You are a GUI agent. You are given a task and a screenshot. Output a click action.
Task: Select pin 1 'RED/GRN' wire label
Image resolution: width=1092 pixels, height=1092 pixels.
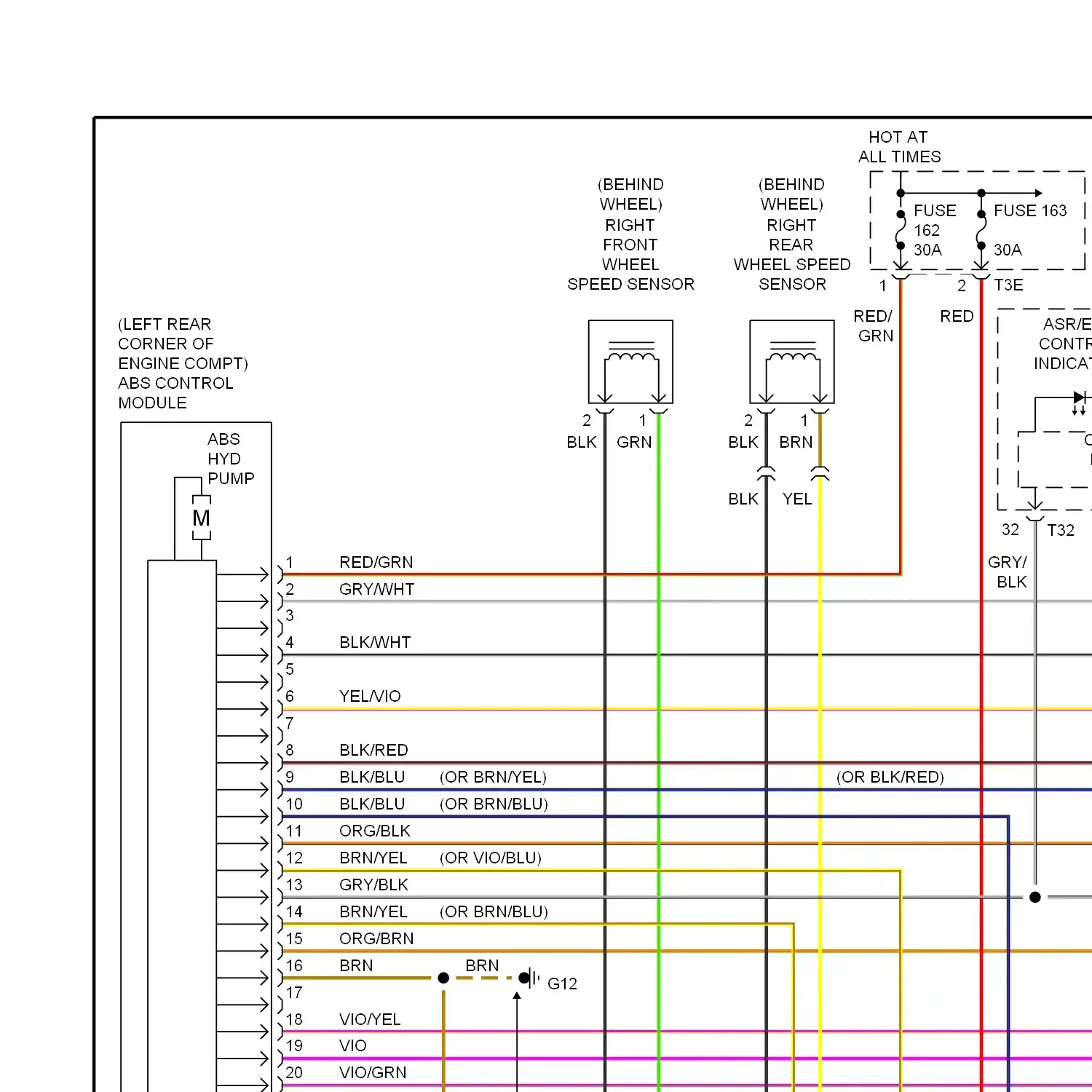pos(376,562)
